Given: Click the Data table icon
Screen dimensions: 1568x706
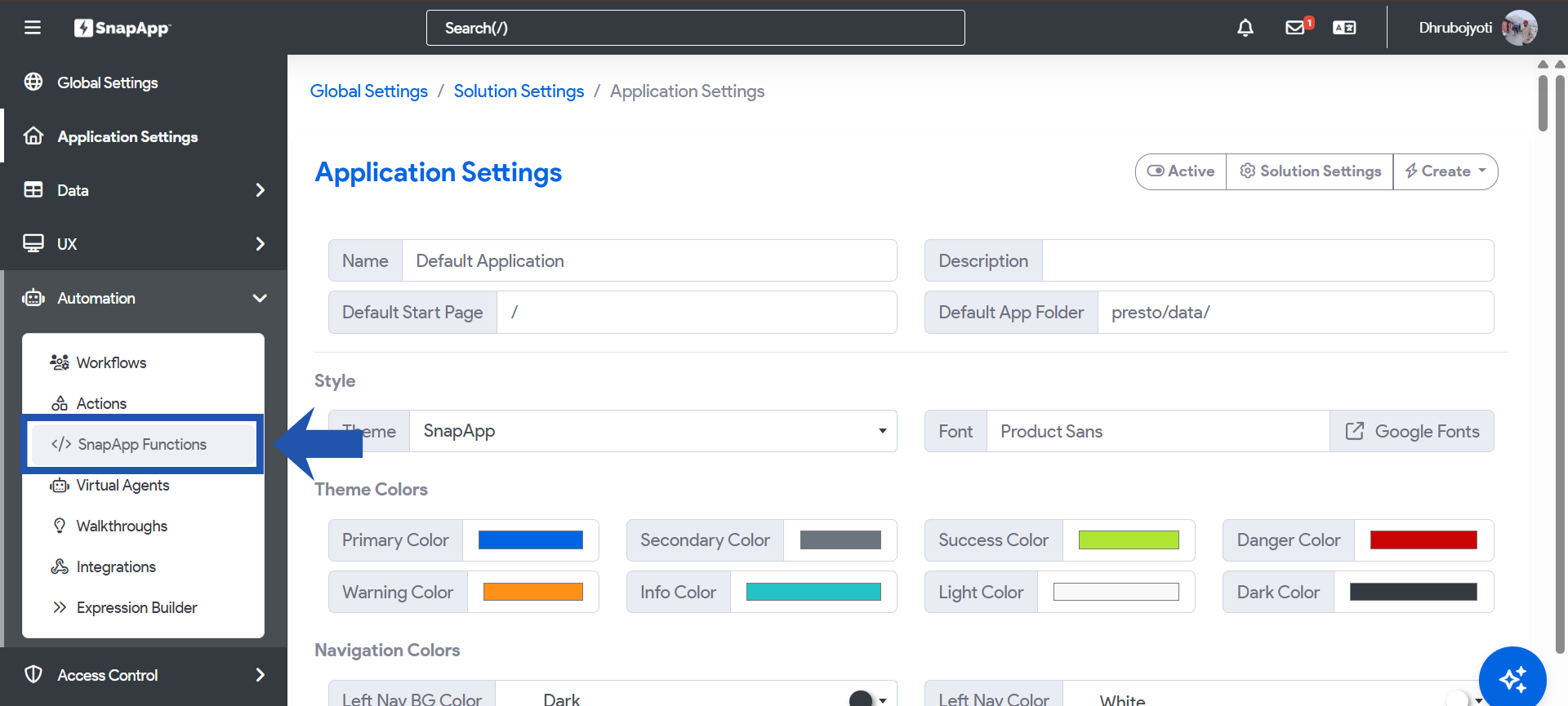Looking at the screenshot, I should point(33,189).
